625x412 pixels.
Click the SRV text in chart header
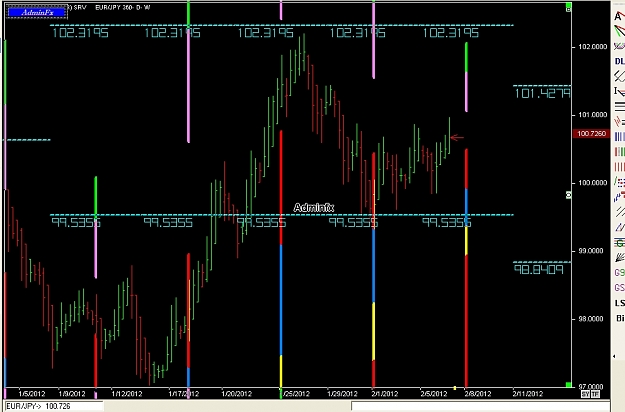coord(80,7)
